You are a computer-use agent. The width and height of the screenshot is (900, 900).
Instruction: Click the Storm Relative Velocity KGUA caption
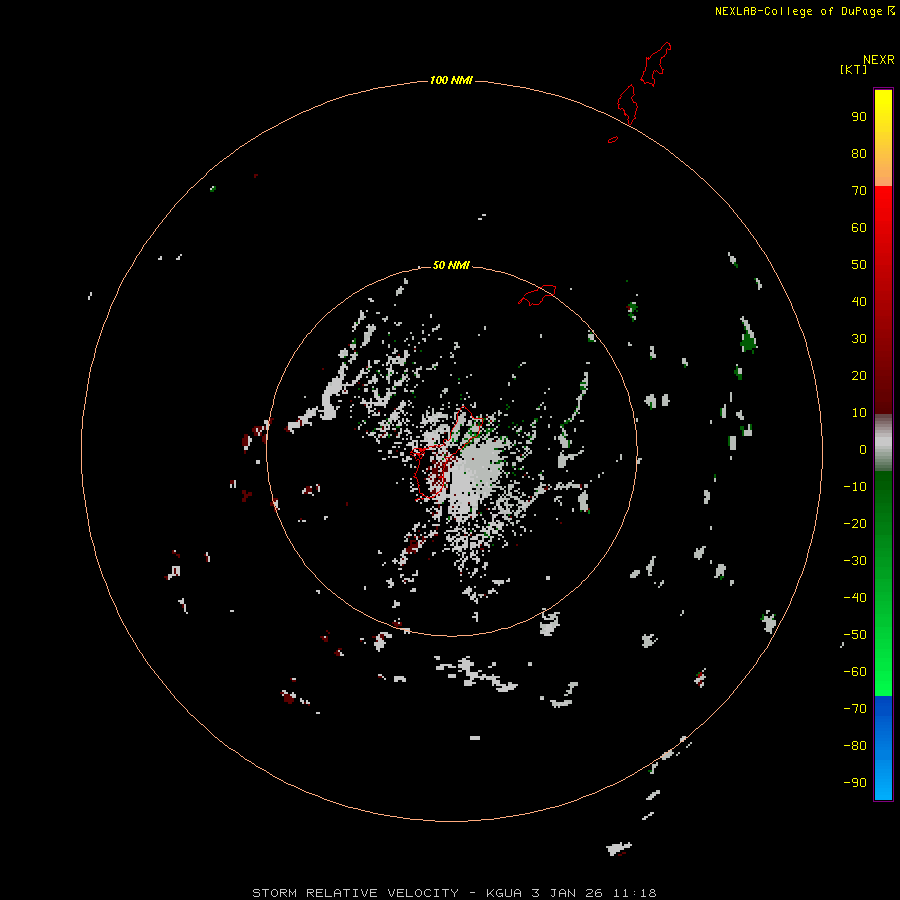click(x=454, y=893)
